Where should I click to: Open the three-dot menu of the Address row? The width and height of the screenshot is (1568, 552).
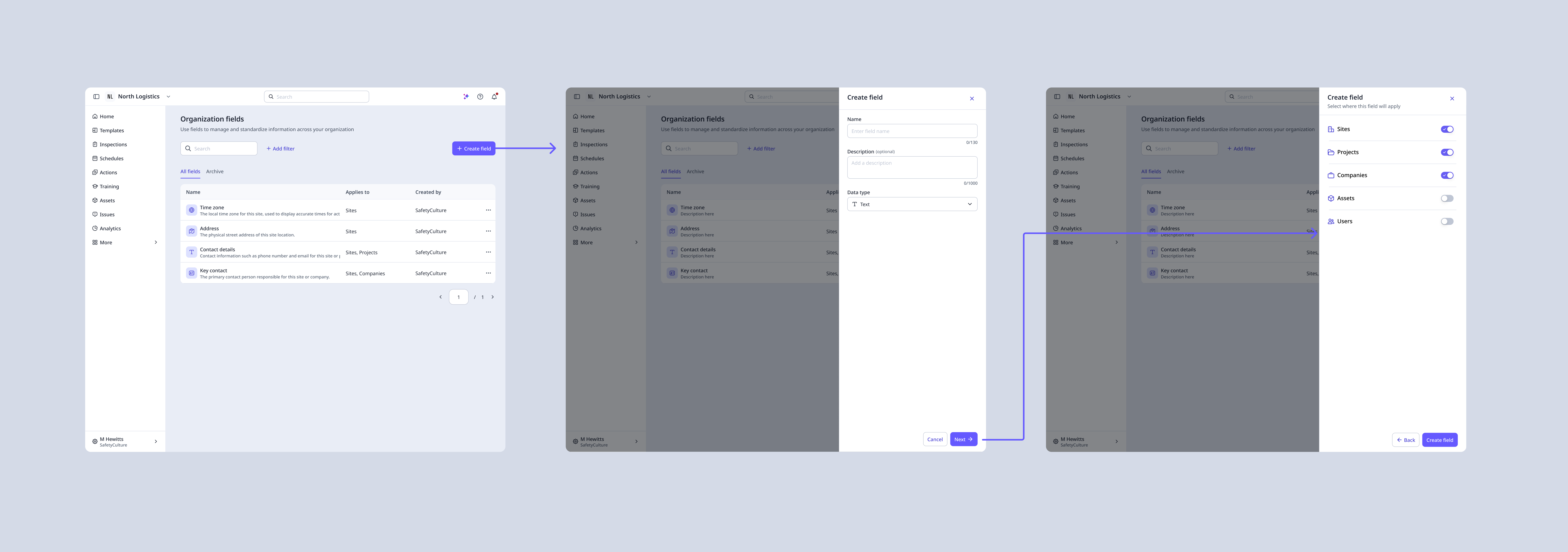coord(488,231)
